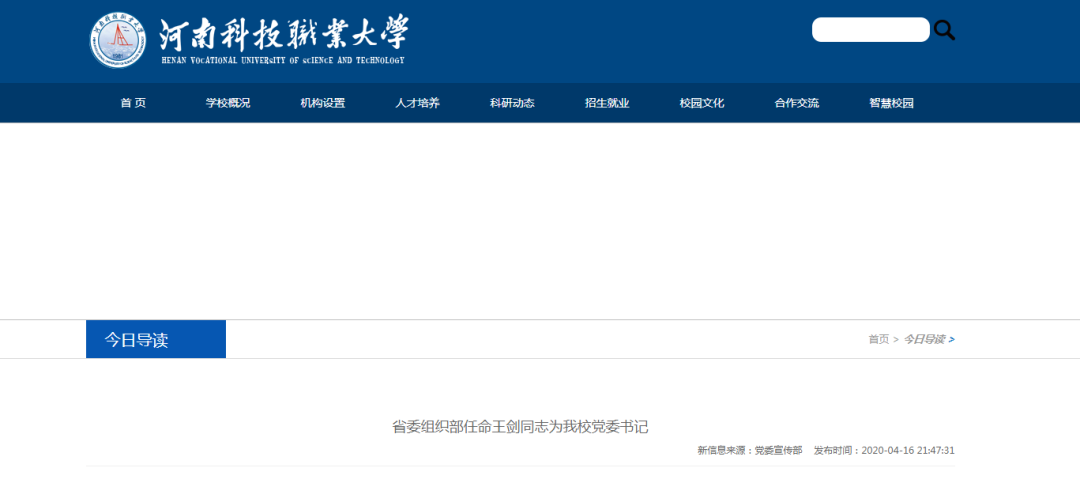This screenshot has height=483, width=1080.
Task: Click the article title about 王剑同志
Action: coord(520,427)
